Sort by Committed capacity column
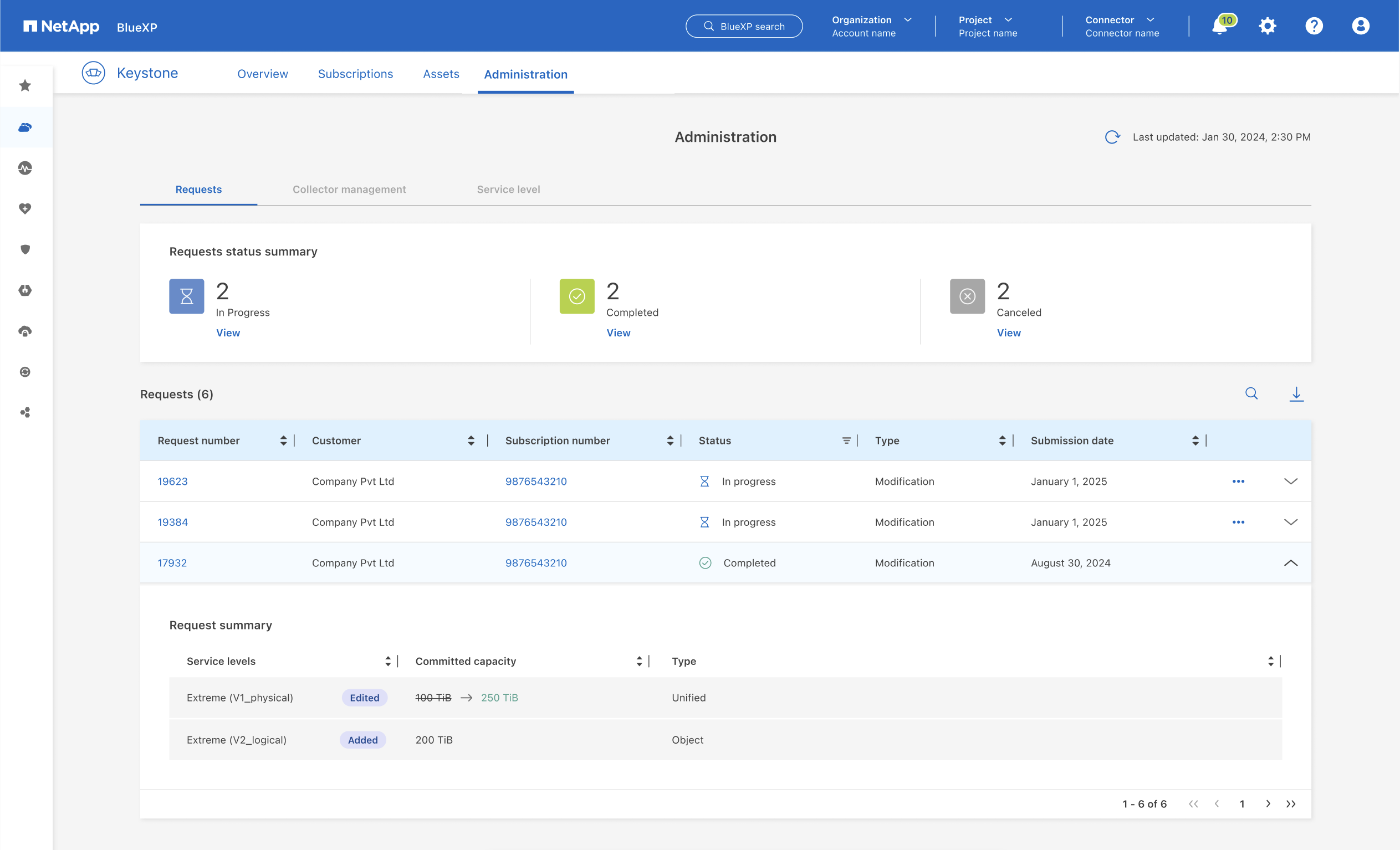 (639, 661)
